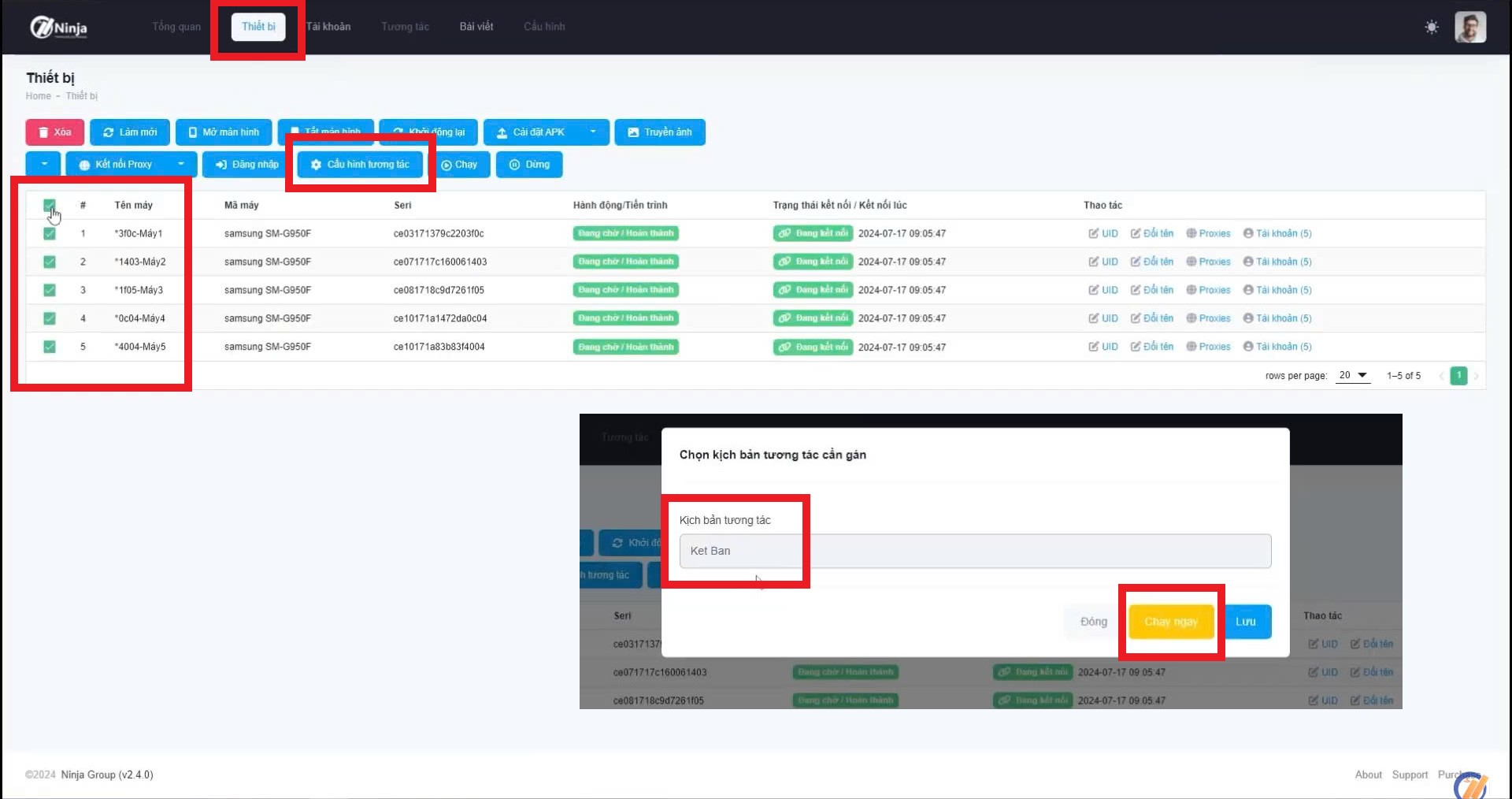Click the Truyền ảnh button
The height and width of the screenshot is (799, 1512).
[660, 132]
